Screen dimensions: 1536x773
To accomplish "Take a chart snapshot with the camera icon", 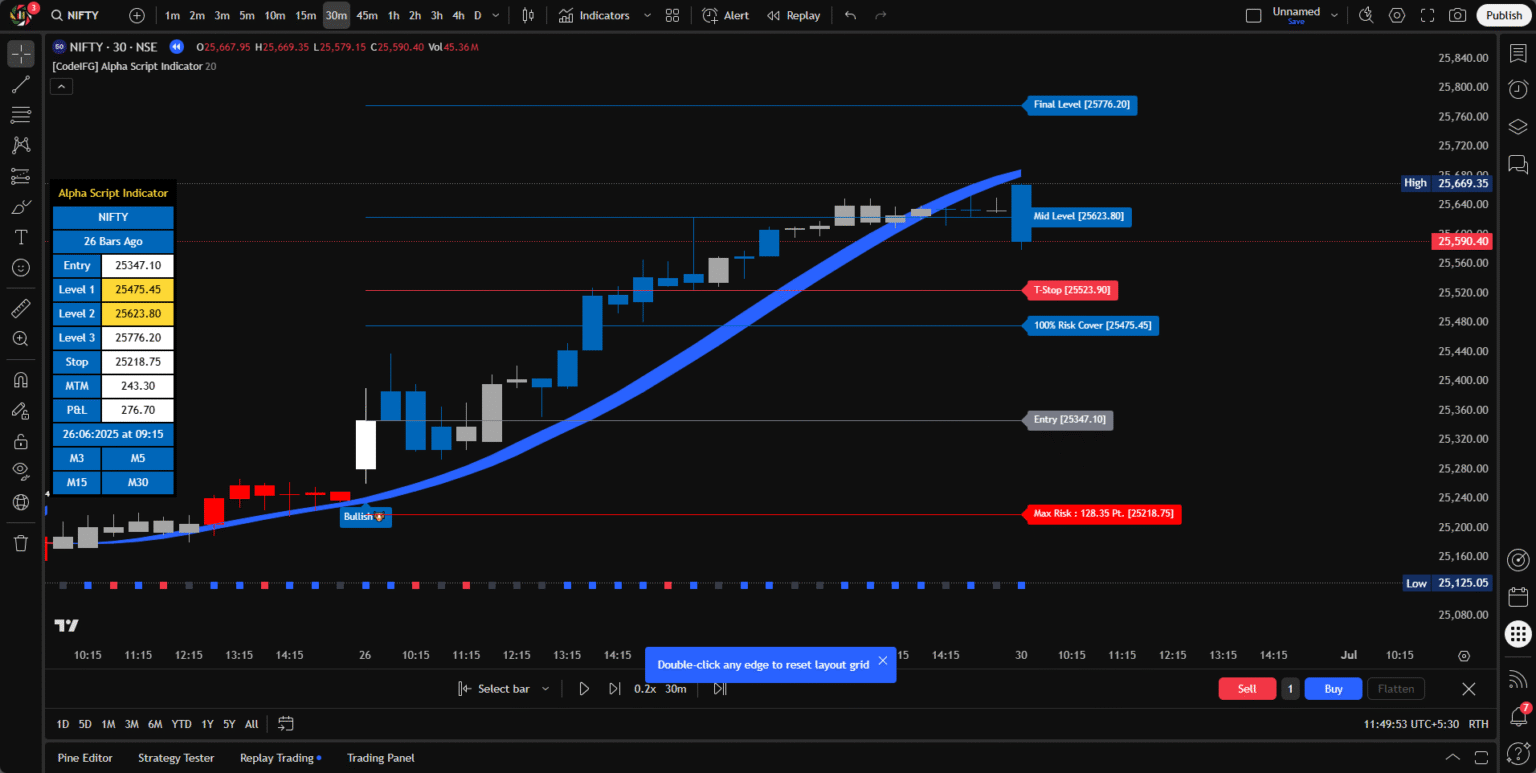I will point(1459,15).
